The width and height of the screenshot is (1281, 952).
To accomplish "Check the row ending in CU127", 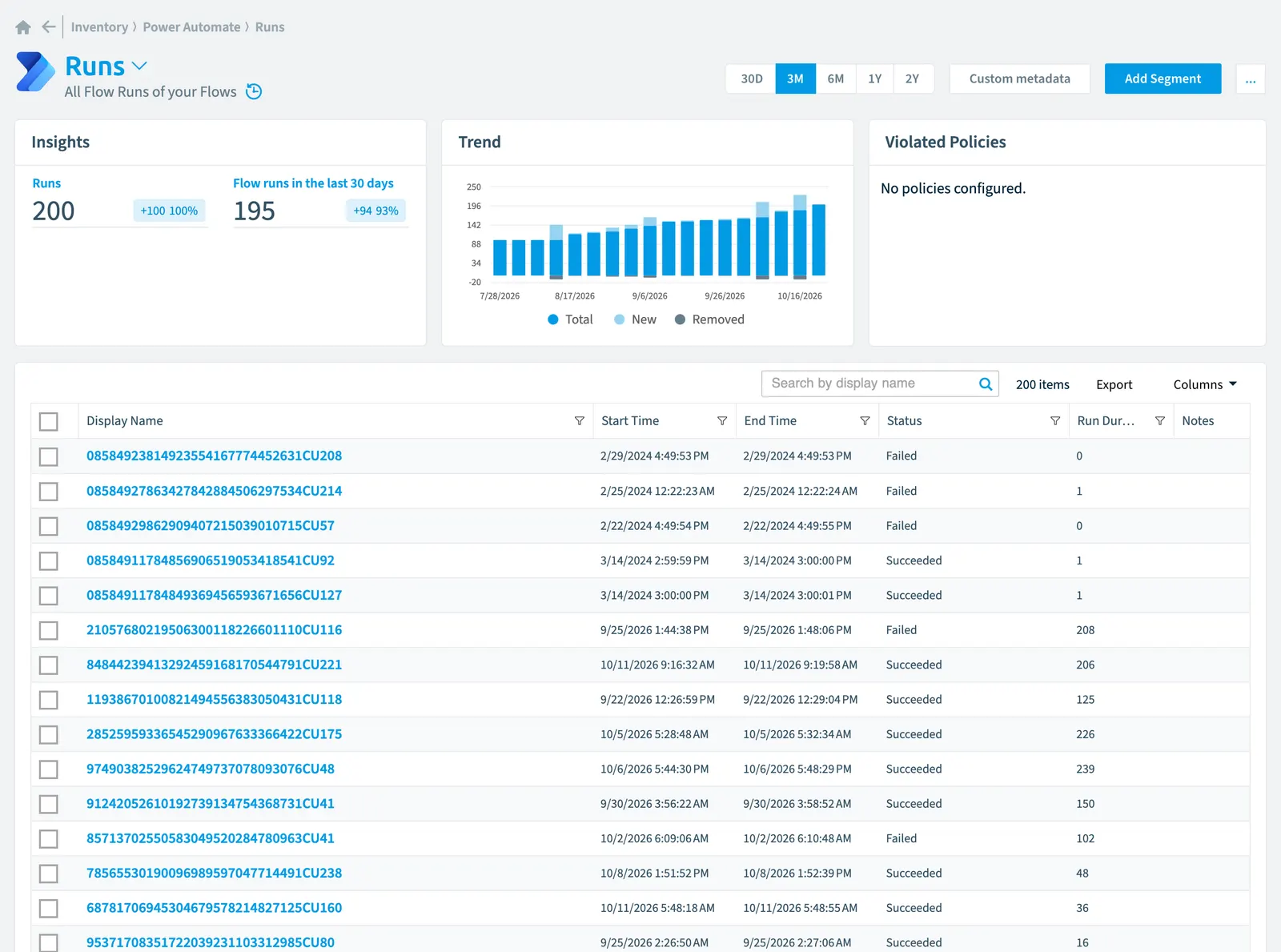I will pyautogui.click(x=49, y=596).
